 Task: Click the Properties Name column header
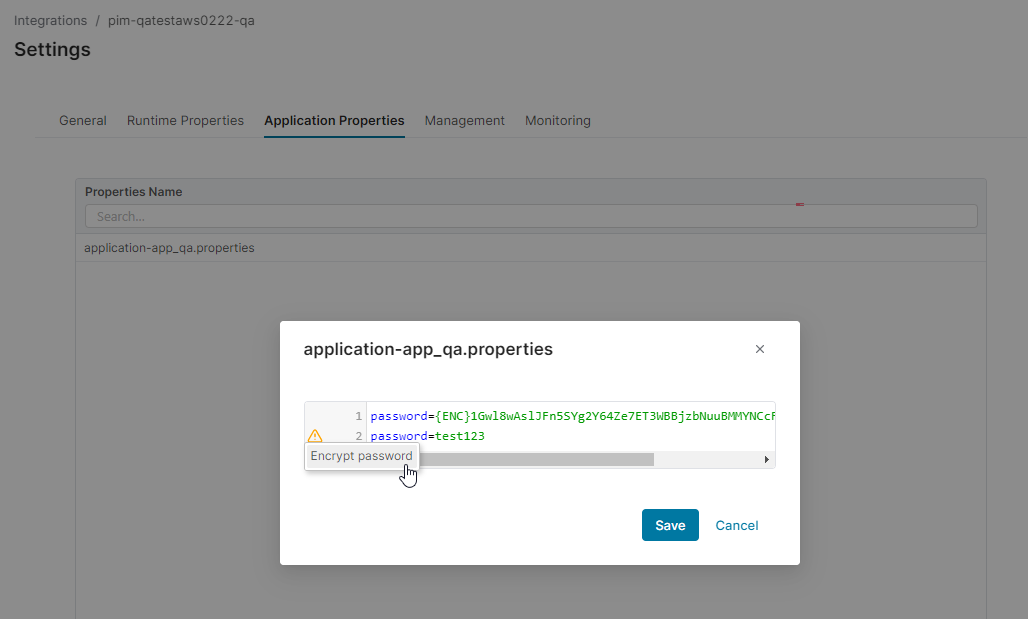click(x=133, y=191)
